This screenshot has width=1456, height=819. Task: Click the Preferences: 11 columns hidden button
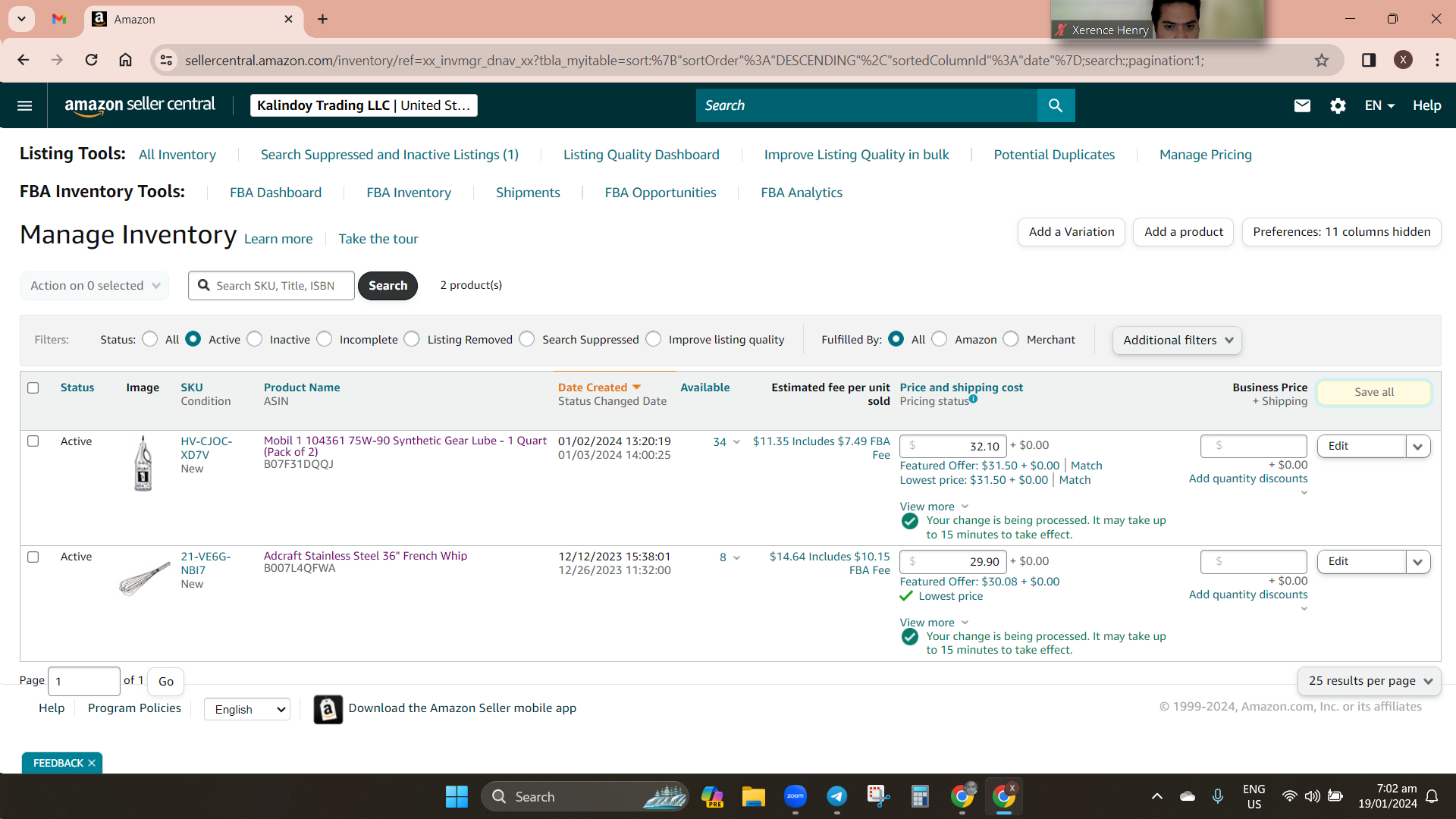[1341, 232]
